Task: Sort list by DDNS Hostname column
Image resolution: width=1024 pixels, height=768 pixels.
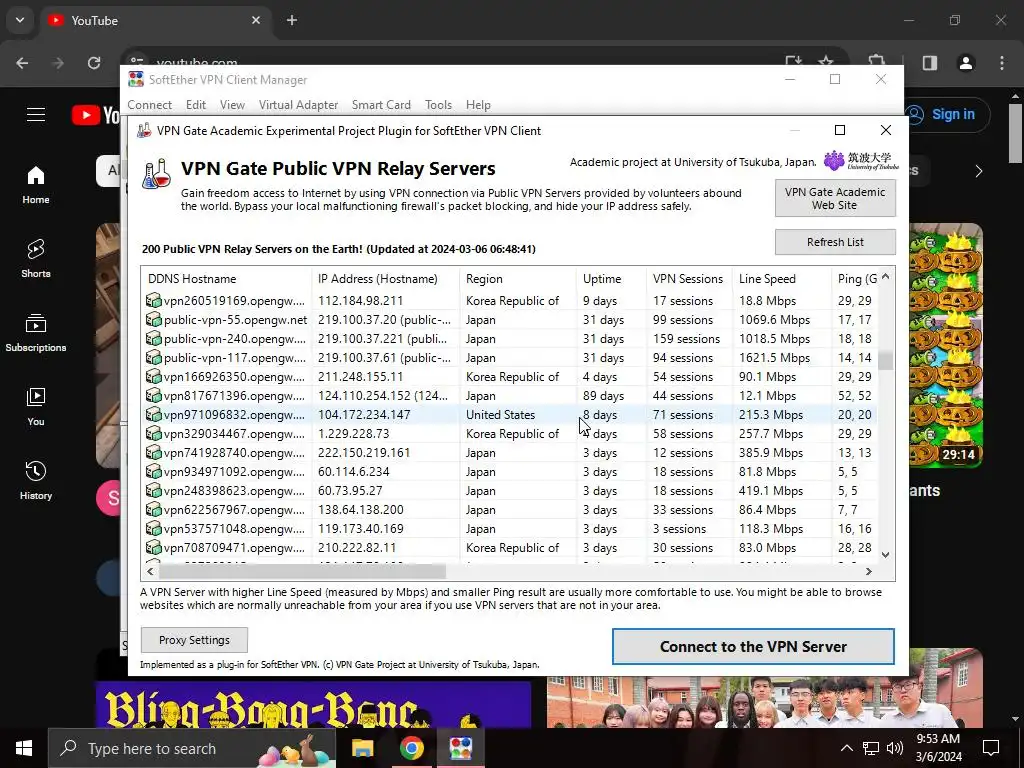Action: [x=226, y=279]
